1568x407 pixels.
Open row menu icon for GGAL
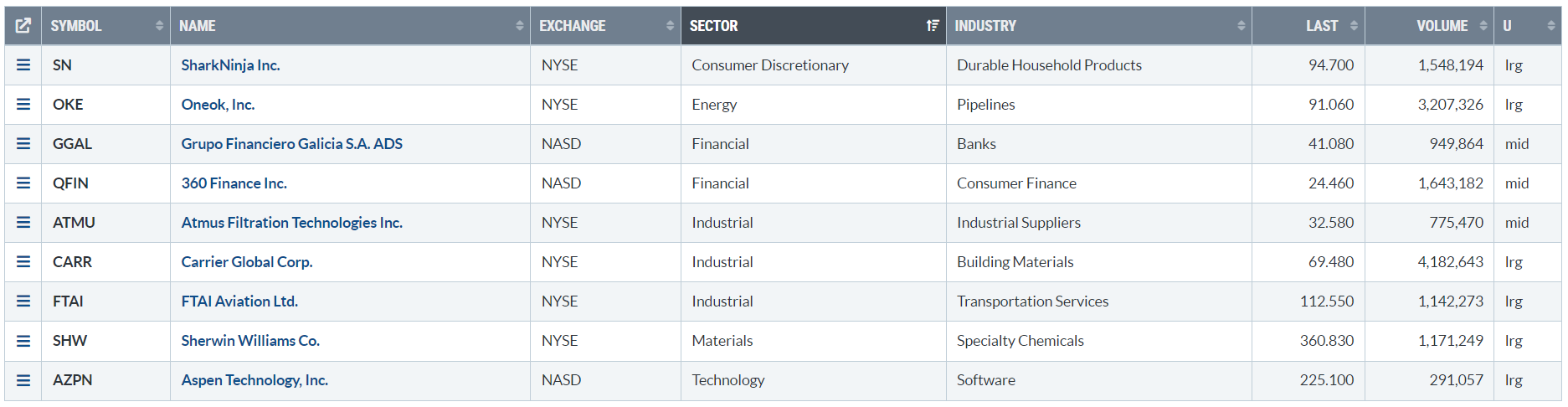[x=23, y=144]
